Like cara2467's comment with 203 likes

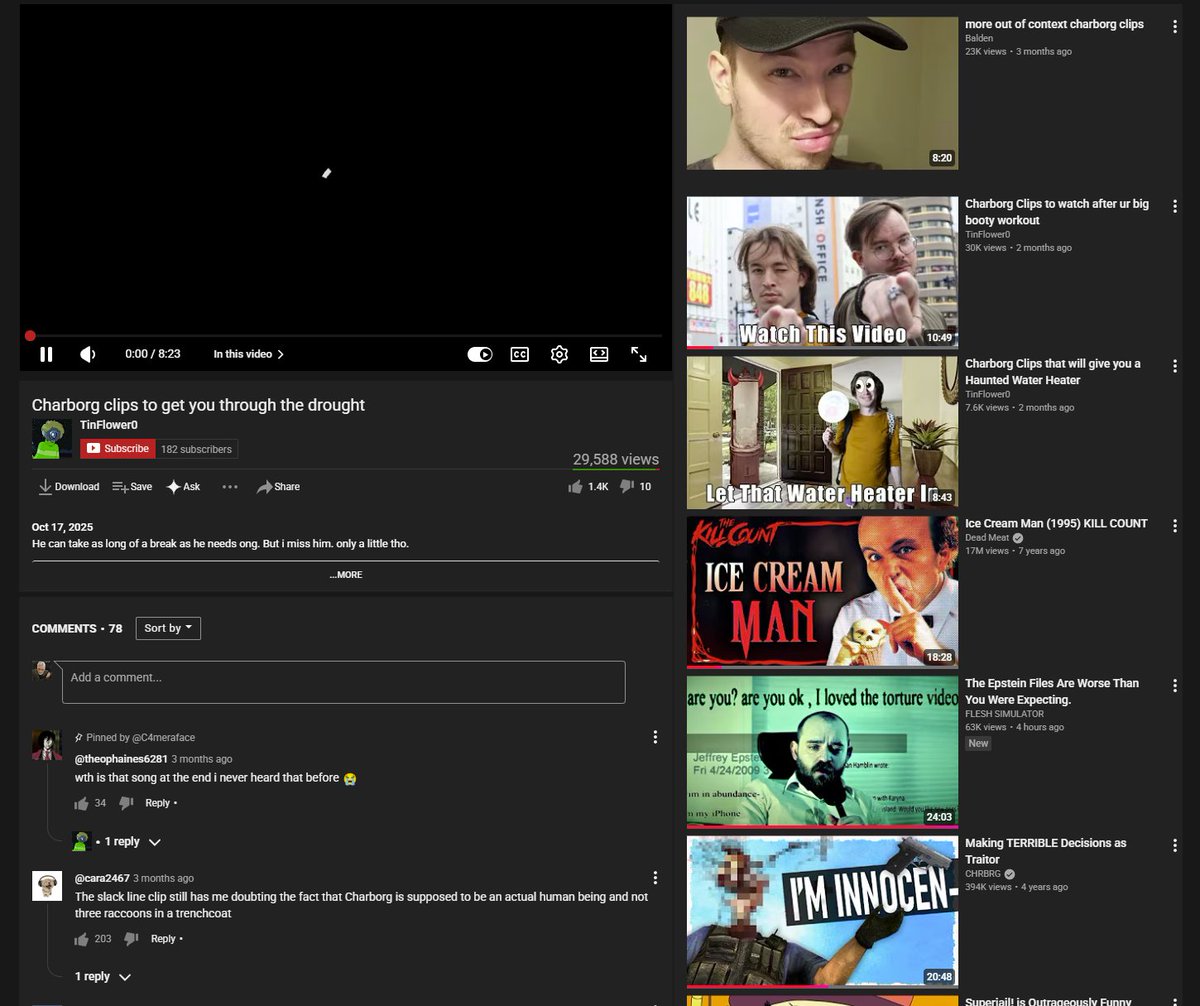coord(81,939)
